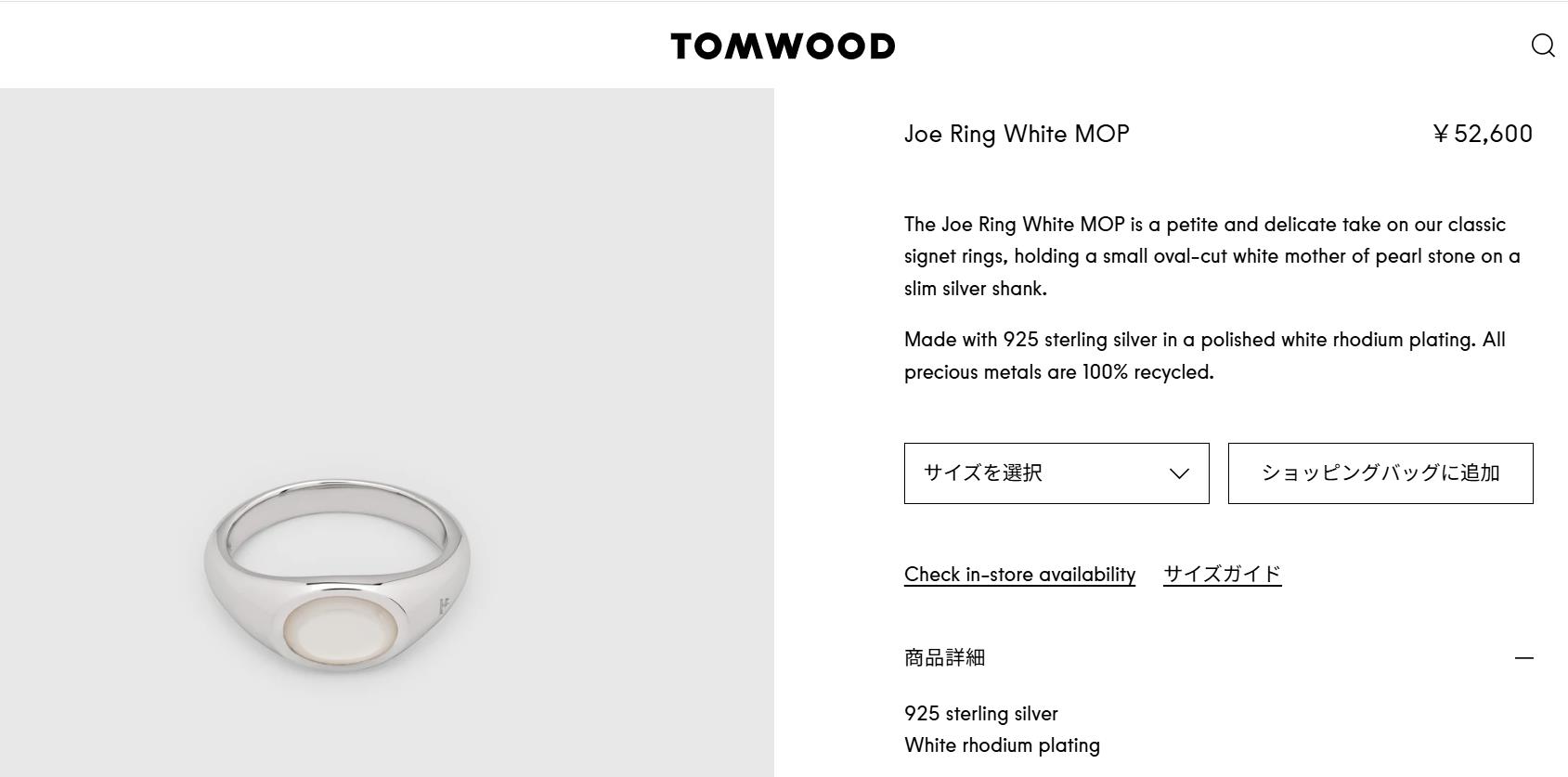Open the サイズガイド size guide link
Viewport: 1568px width, 777px height.
pos(1222,575)
